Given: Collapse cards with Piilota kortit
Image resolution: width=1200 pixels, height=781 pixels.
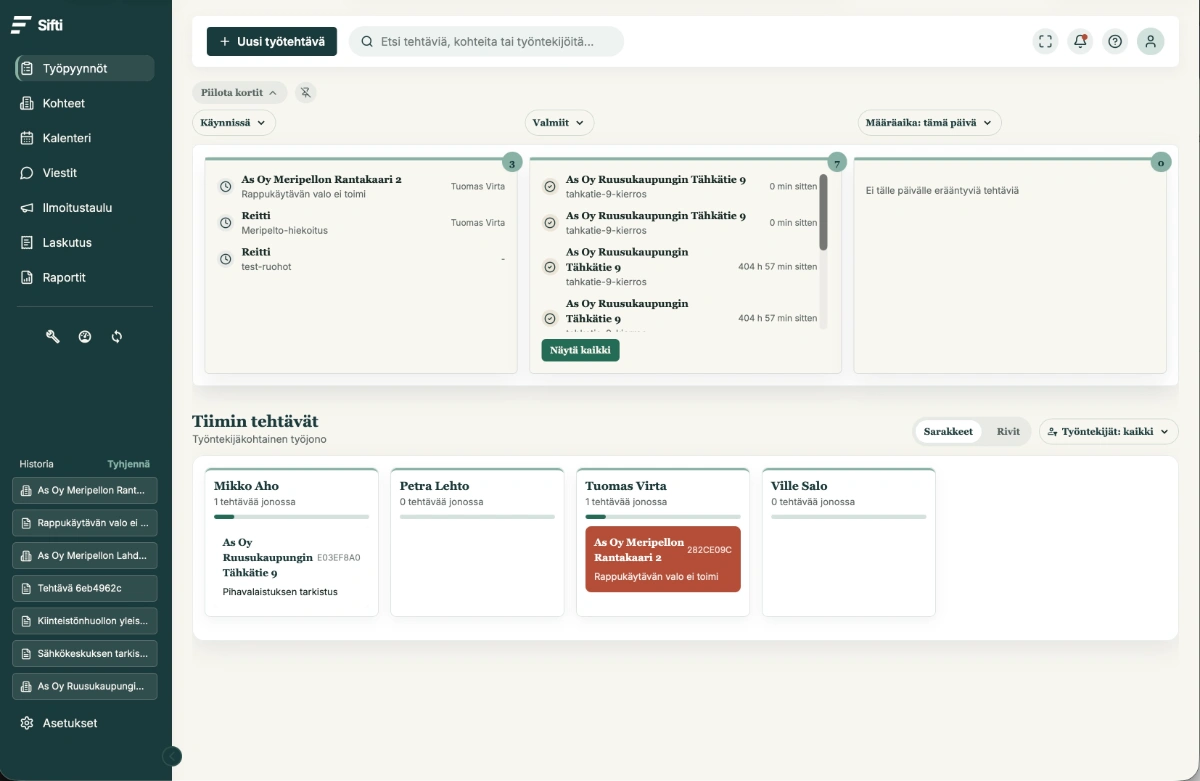Looking at the screenshot, I should pyautogui.click(x=240, y=92).
